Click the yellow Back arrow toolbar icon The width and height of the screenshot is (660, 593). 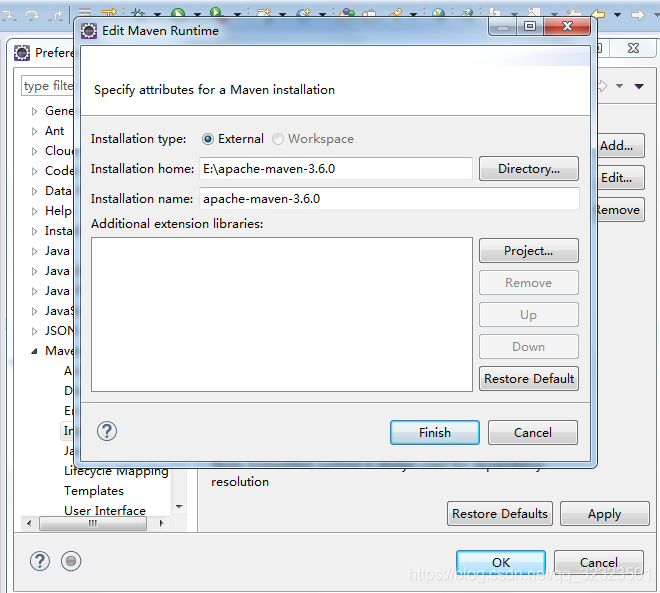tap(598, 15)
